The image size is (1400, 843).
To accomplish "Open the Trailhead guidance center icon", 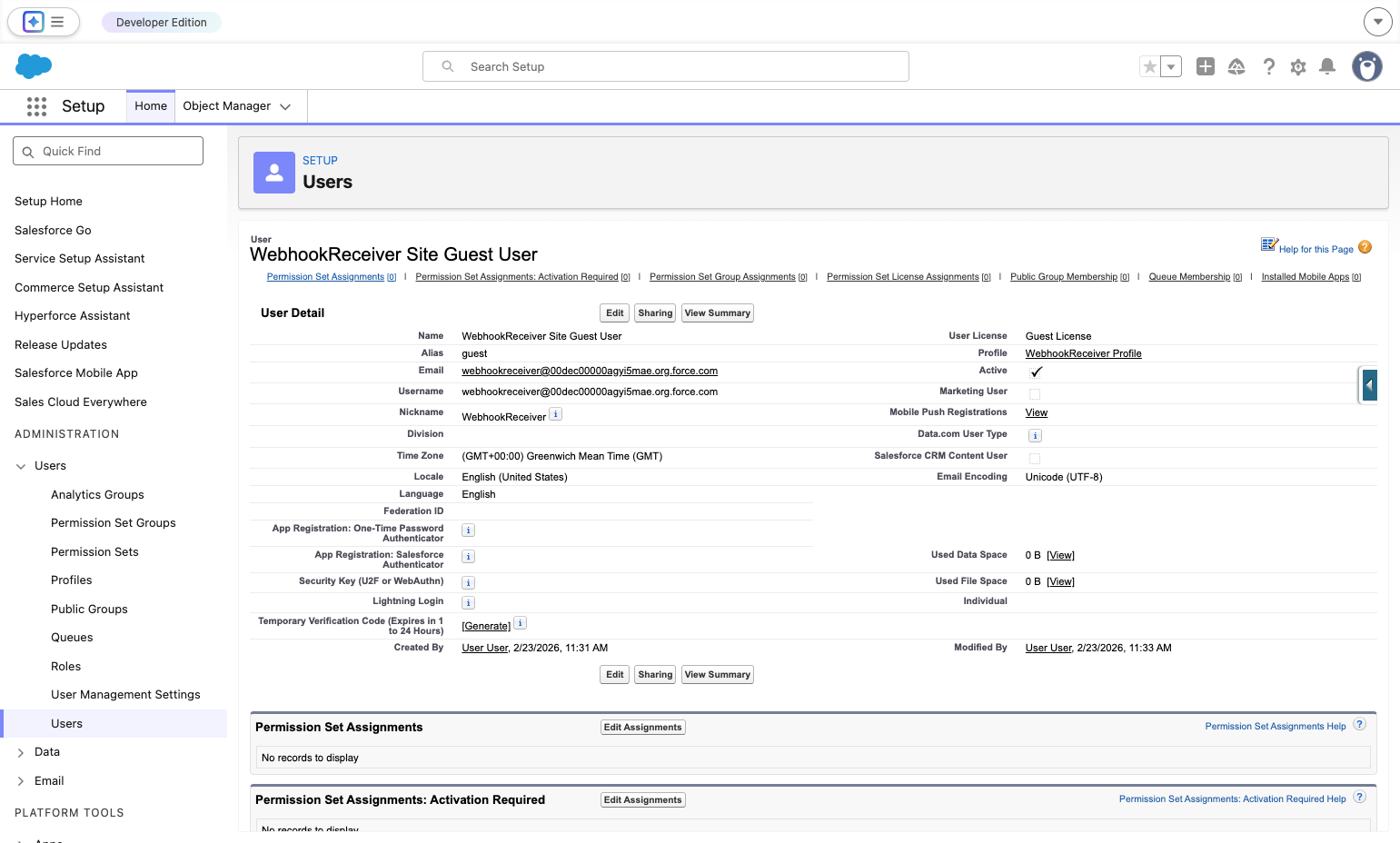I will point(1236,66).
